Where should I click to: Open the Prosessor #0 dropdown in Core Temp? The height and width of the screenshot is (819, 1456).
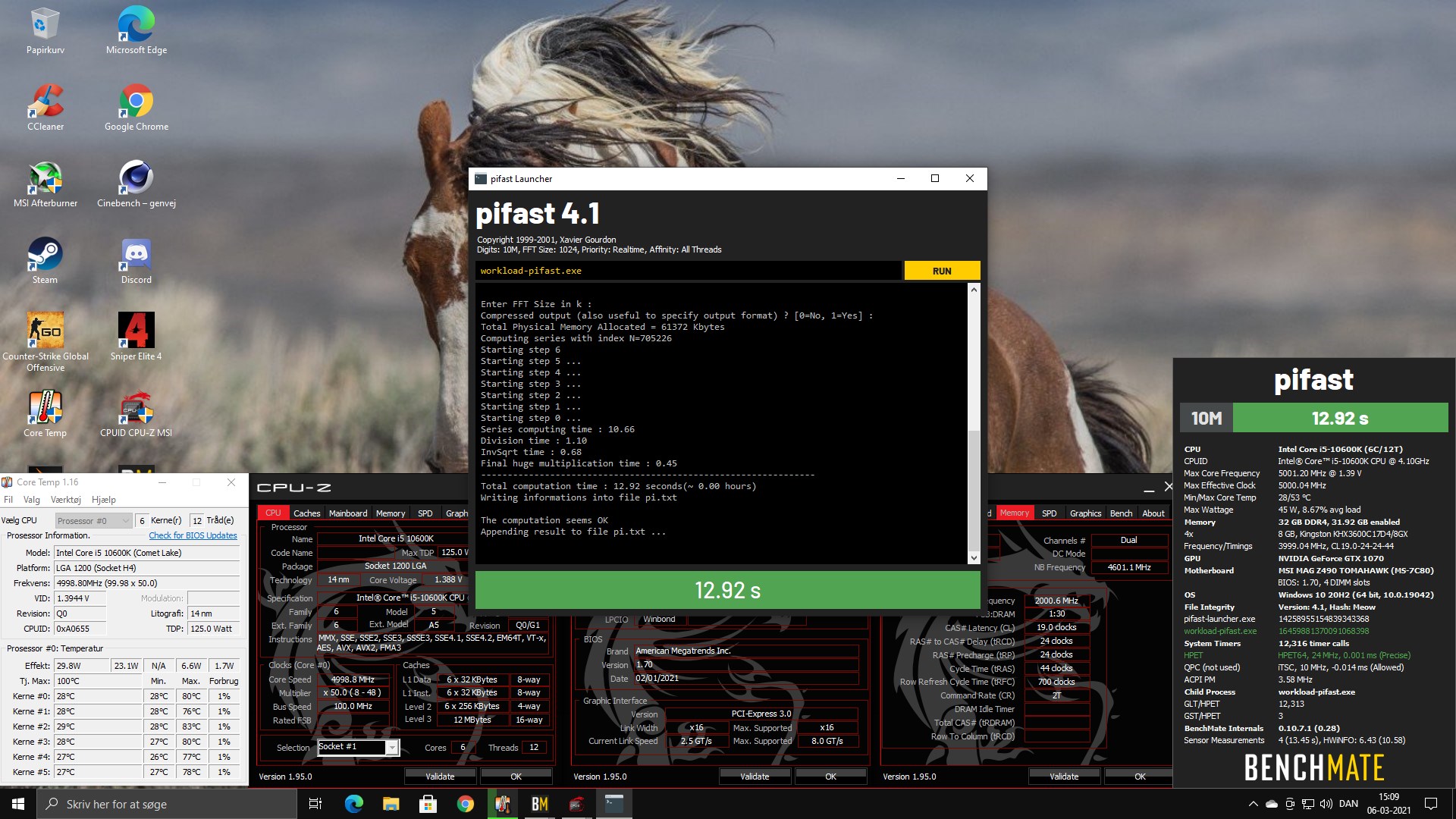click(94, 521)
